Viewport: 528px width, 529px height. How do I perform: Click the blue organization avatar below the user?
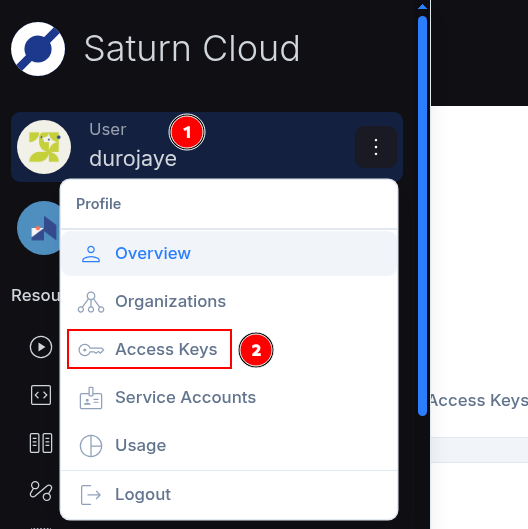38,228
